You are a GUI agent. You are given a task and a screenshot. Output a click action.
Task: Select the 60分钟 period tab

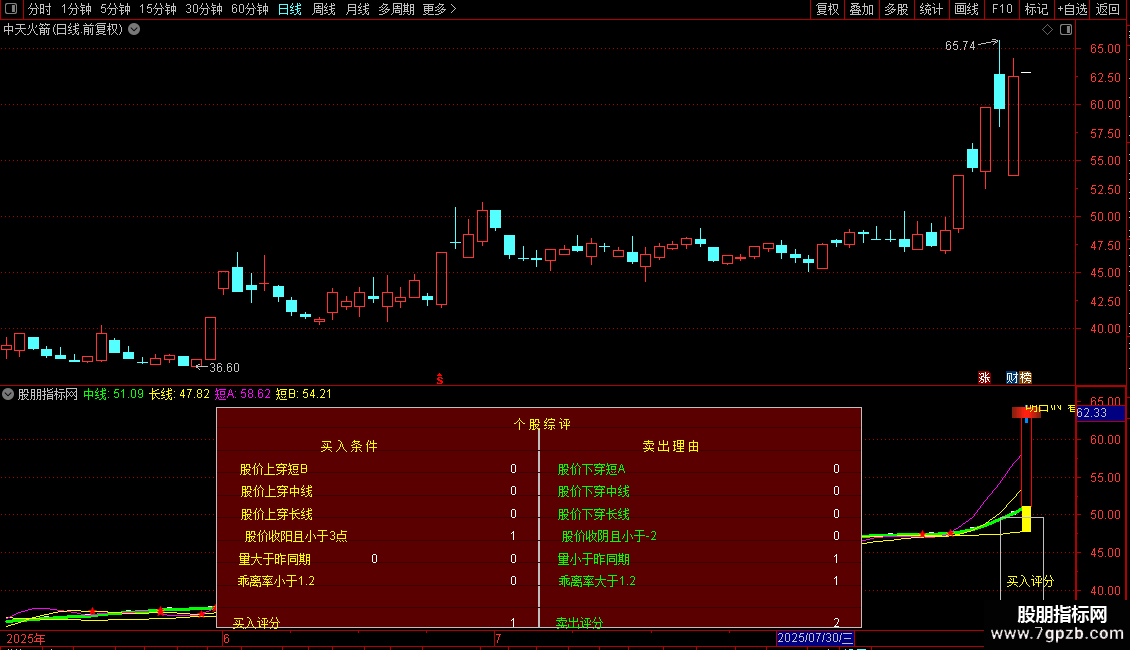[250, 9]
